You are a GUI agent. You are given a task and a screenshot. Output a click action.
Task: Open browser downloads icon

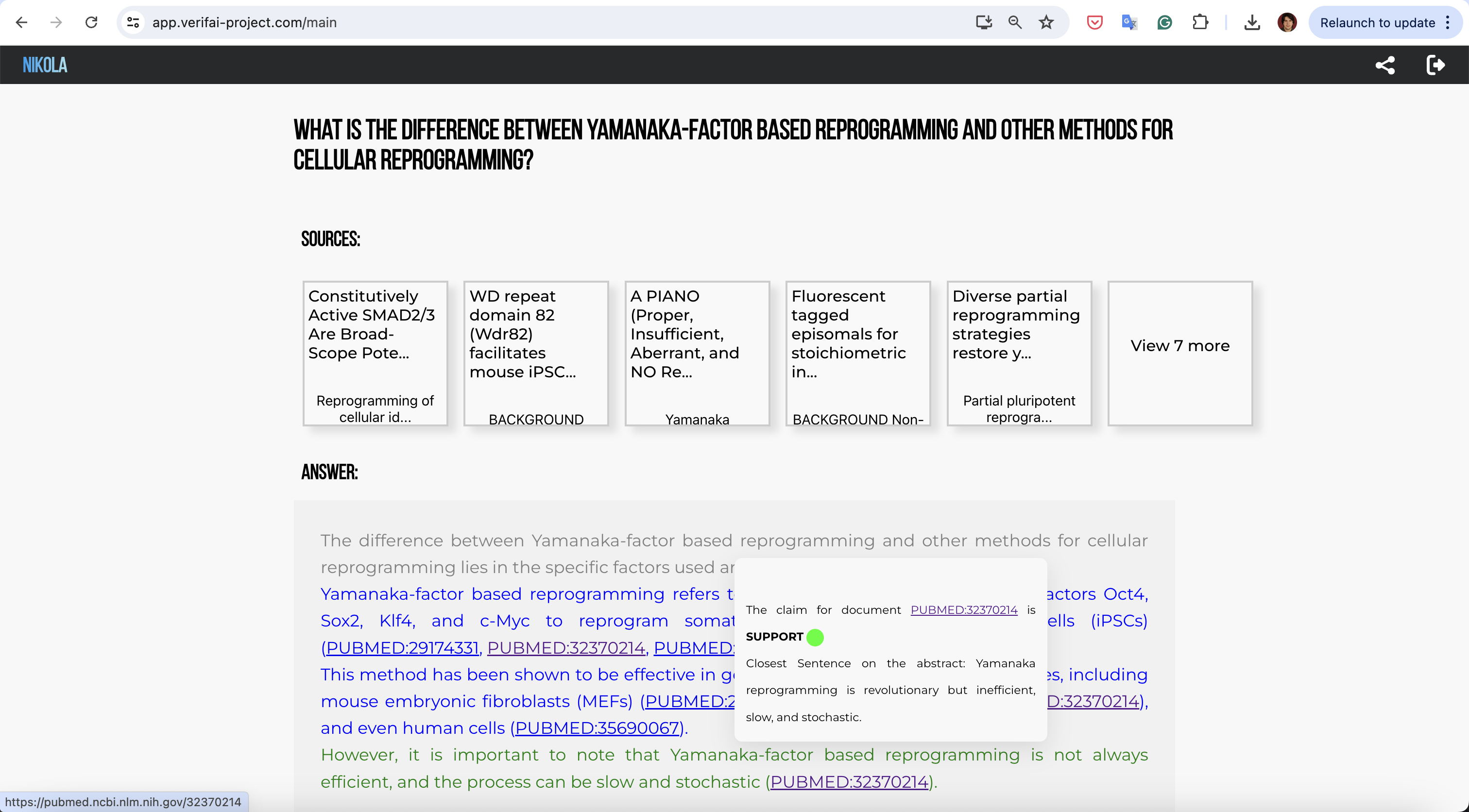(1252, 23)
